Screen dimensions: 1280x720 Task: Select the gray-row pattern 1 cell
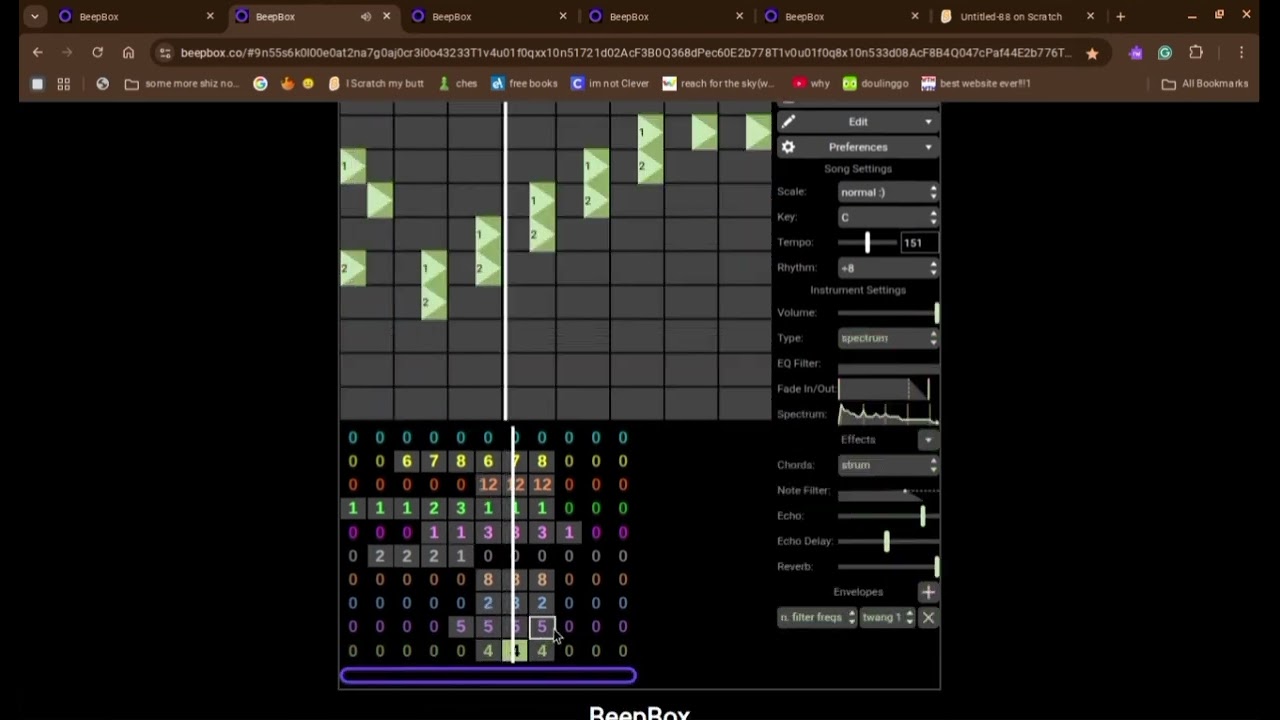pos(461,556)
